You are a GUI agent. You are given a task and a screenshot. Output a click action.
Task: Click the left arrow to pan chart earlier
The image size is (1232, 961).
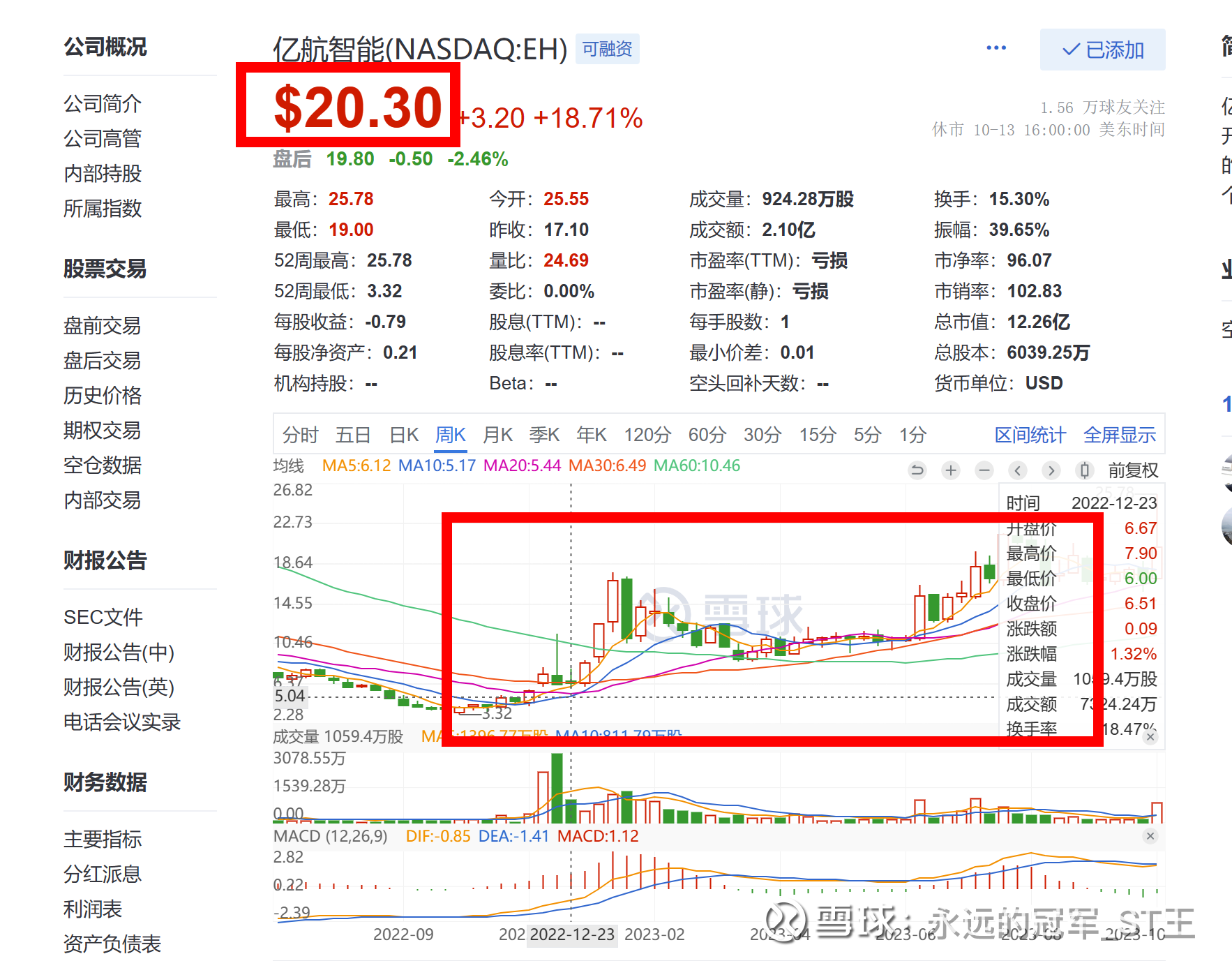1018,470
